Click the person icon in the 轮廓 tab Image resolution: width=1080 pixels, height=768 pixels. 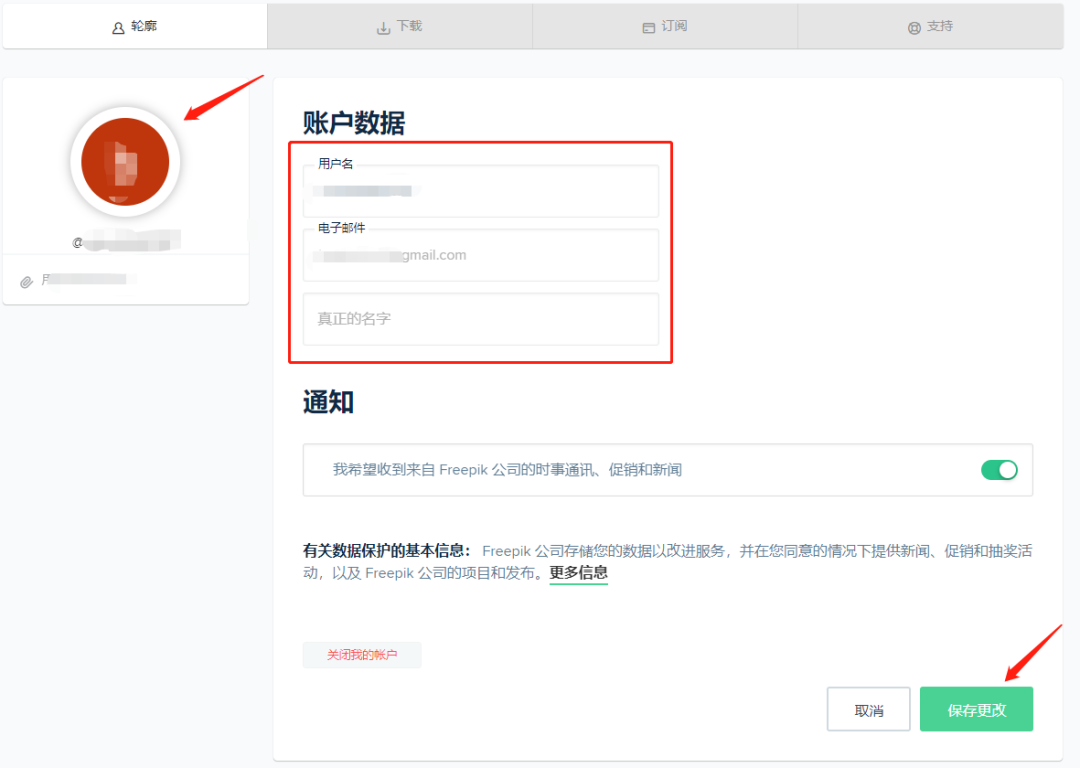coord(118,28)
